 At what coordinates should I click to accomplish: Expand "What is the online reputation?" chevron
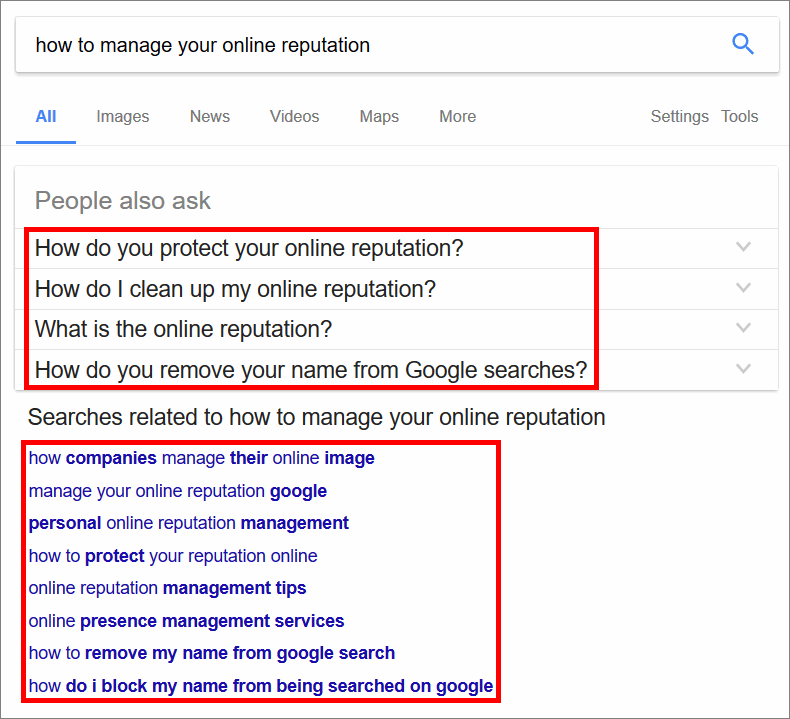point(743,328)
